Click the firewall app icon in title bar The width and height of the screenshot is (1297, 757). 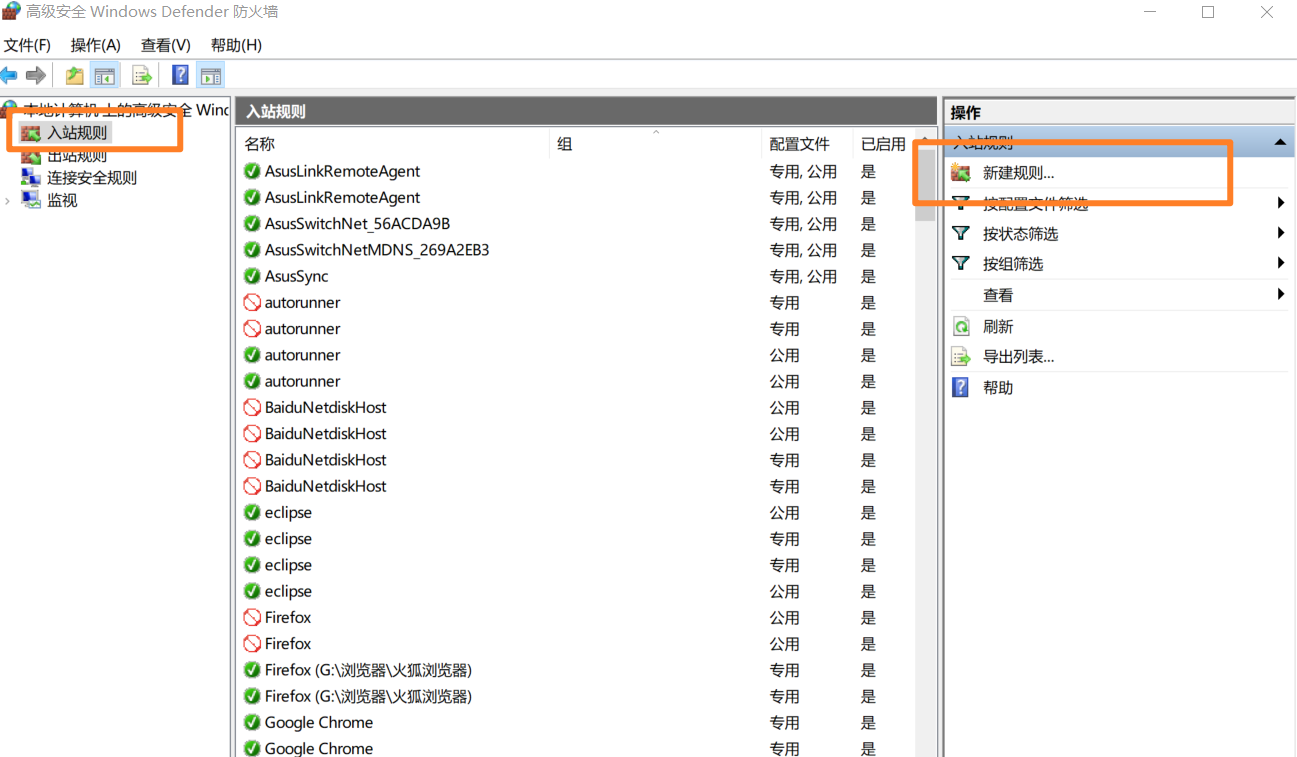pyautogui.click(x=11, y=12)
